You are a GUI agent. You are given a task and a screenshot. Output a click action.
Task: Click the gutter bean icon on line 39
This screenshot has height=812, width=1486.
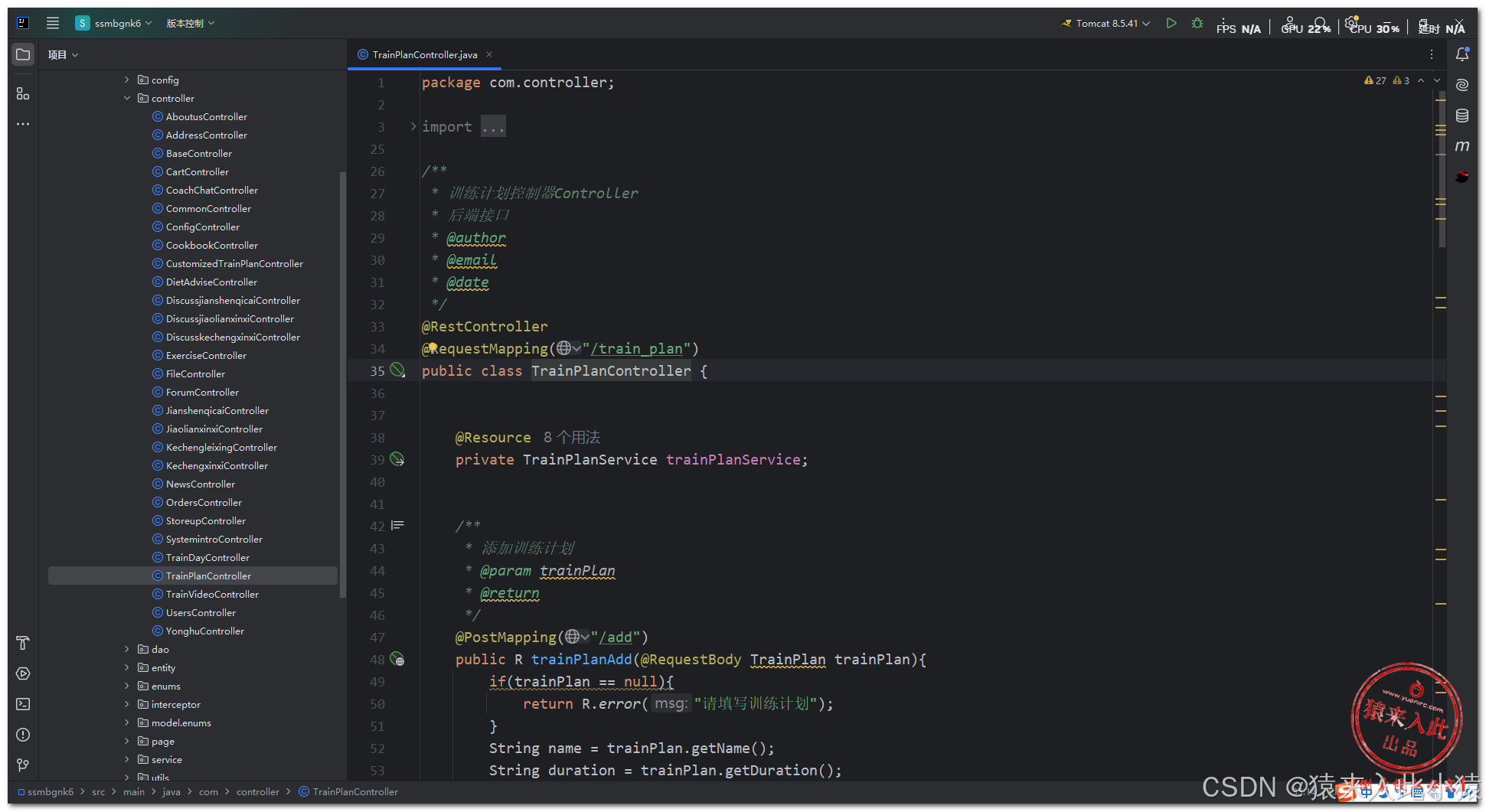(x=397, y=459)
